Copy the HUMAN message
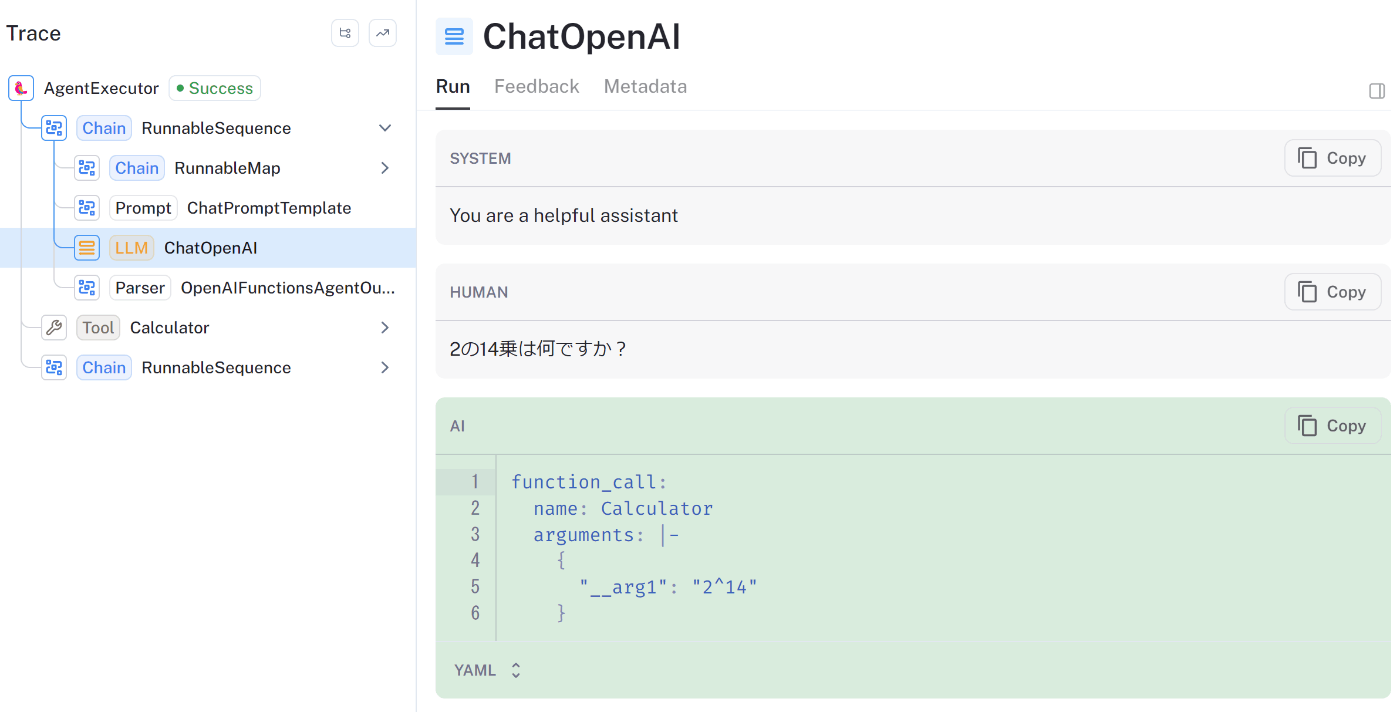The height and width of the screenshot is (712, 1400). tap(1332, 292)
